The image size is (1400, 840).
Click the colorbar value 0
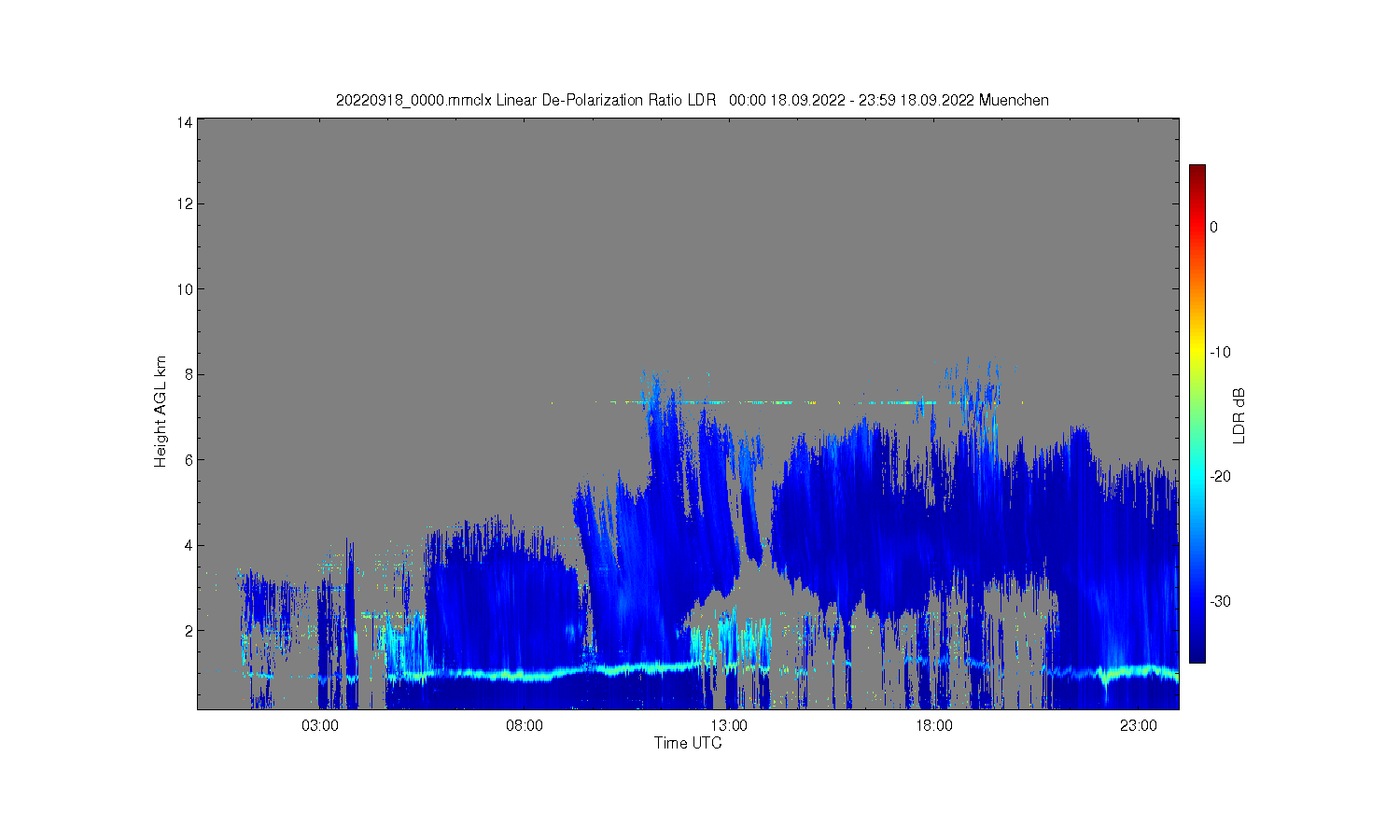pos(1214,227)
